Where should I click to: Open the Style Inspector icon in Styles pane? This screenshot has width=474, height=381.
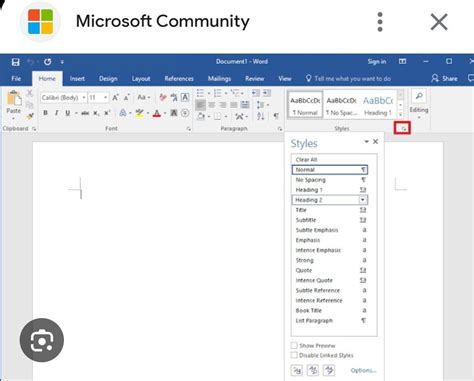click(313, 370)
